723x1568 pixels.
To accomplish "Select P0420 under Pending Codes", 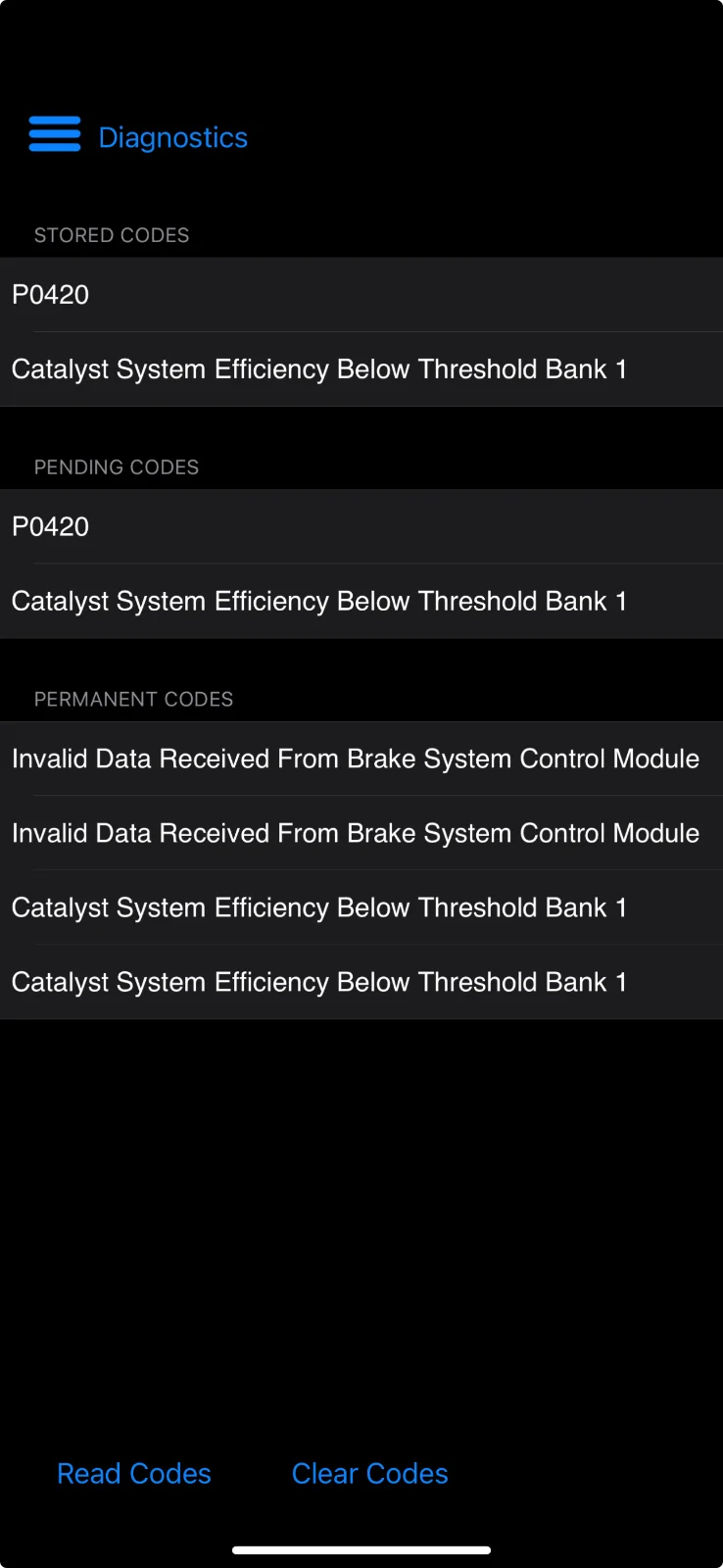I will [x=361, y=526].
